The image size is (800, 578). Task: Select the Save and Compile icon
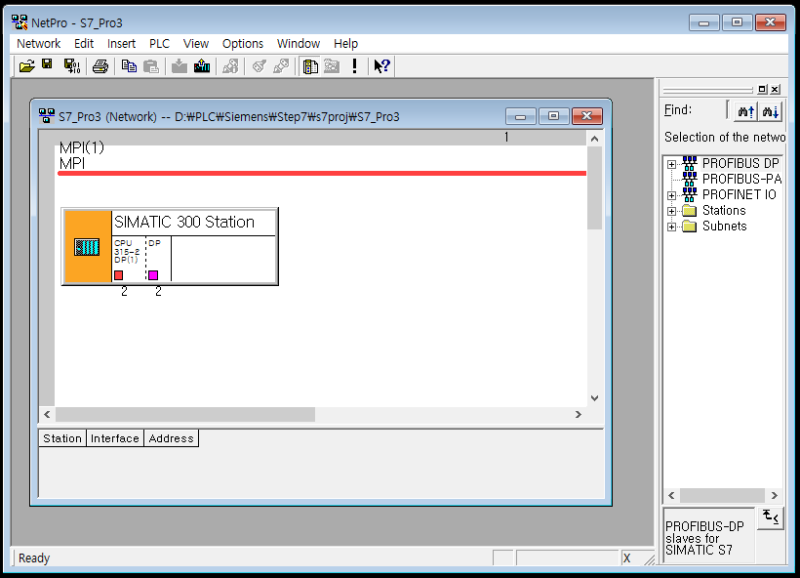click(x=72, y=65)
